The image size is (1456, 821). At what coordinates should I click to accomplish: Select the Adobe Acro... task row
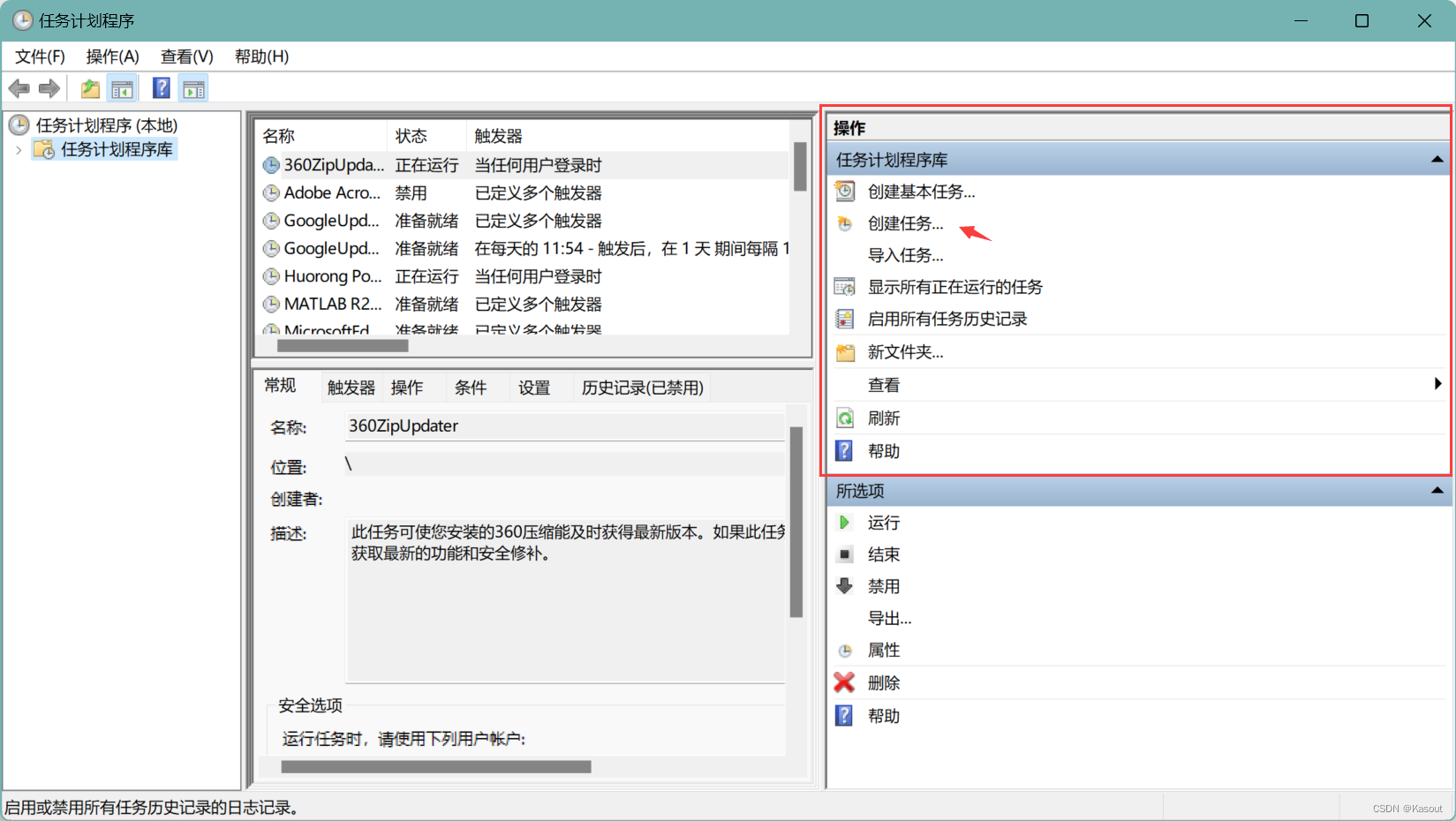524,193
